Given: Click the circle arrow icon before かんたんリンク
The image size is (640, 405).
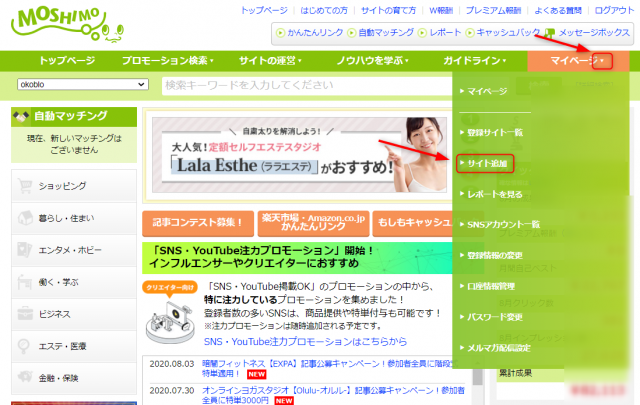Looking at the screenshot, I should click(280, 33).
